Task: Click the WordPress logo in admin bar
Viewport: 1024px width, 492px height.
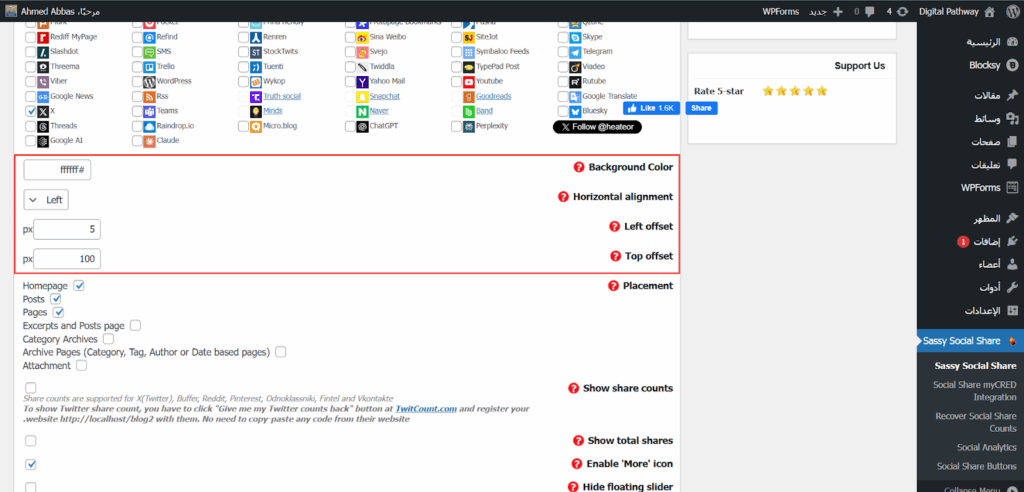Action: pos(1012,11)
